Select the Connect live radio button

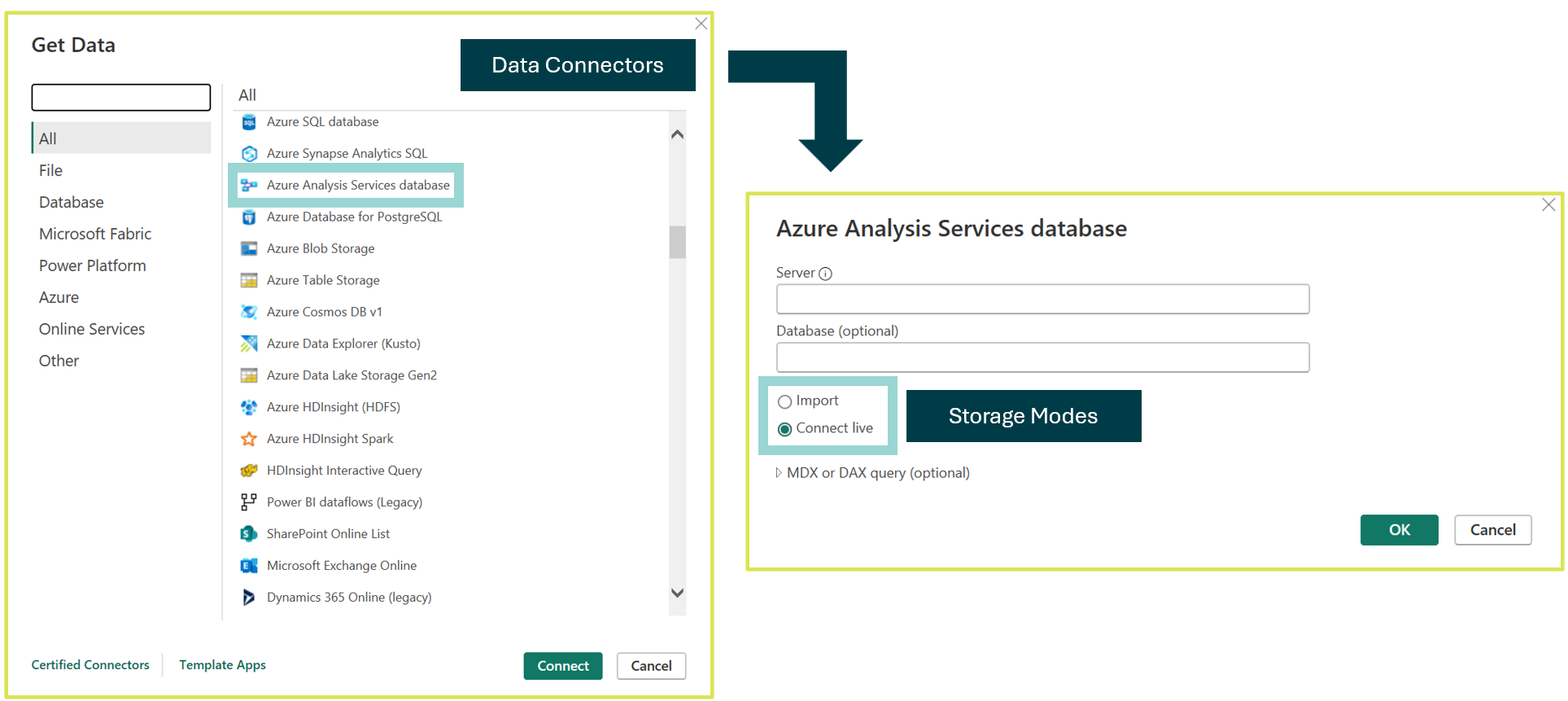point(784,429)
